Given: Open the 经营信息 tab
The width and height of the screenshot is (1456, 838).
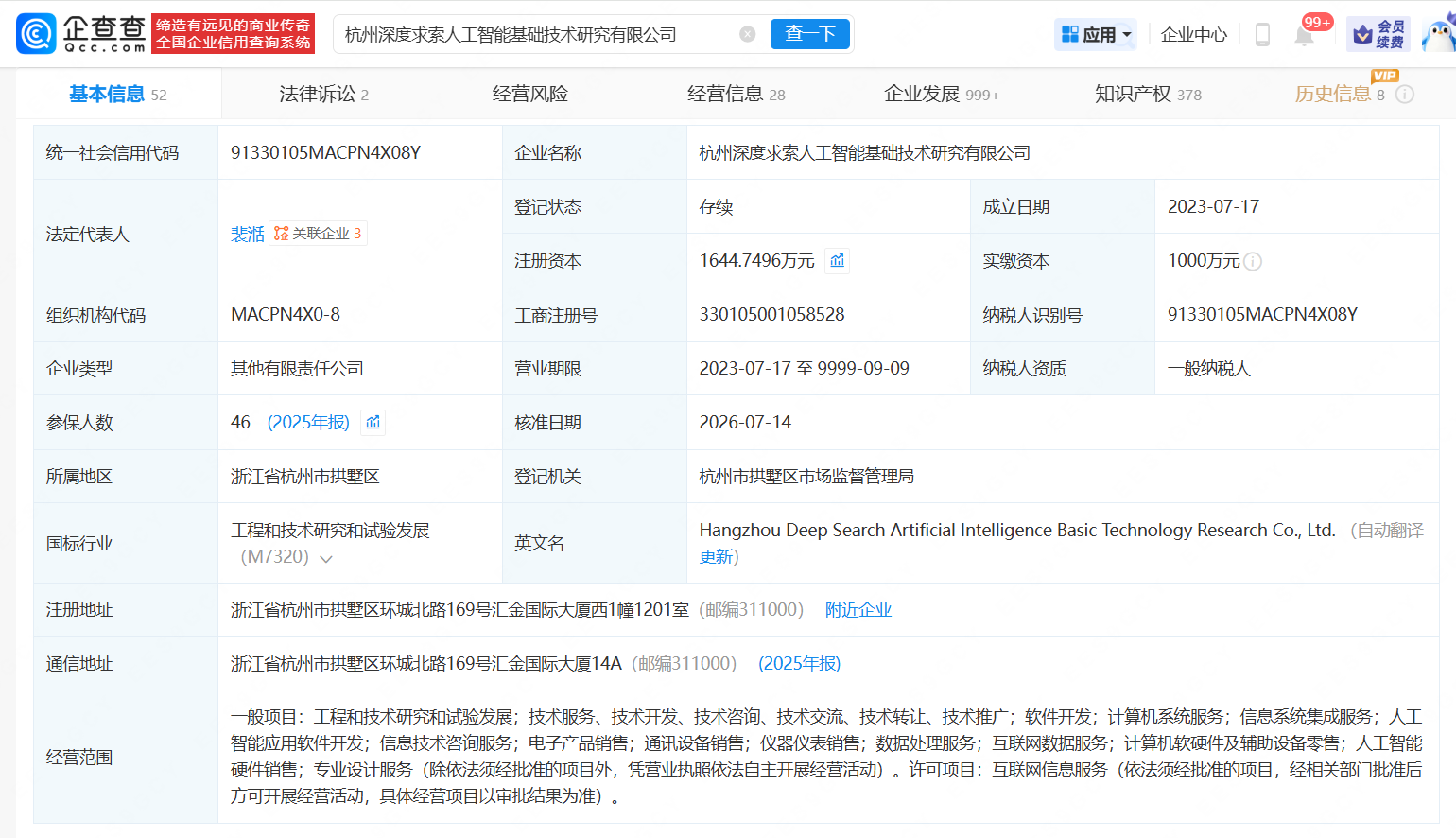Looking at the screenshot, I should [x=737, y=94].
